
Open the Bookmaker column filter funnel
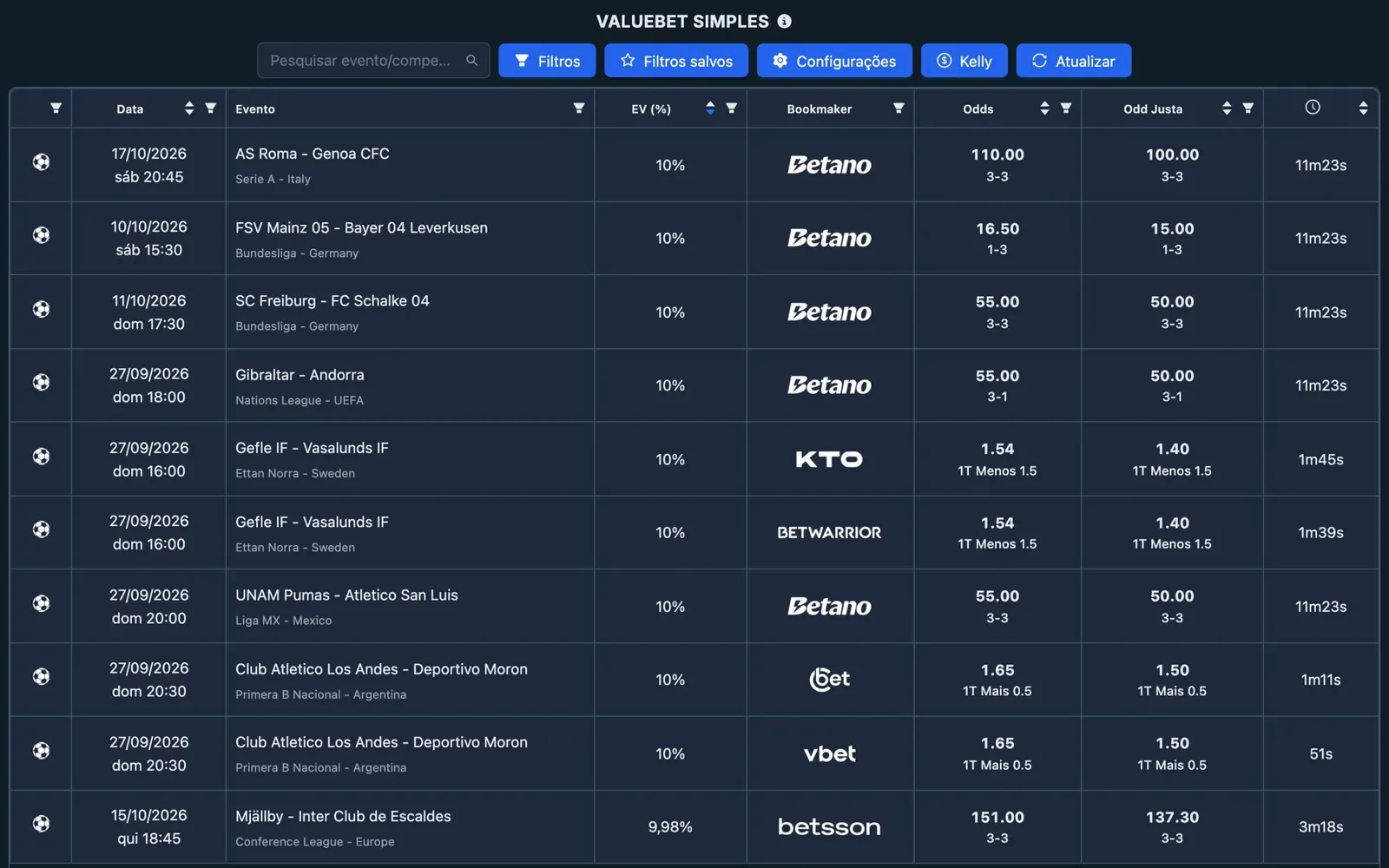899,108
